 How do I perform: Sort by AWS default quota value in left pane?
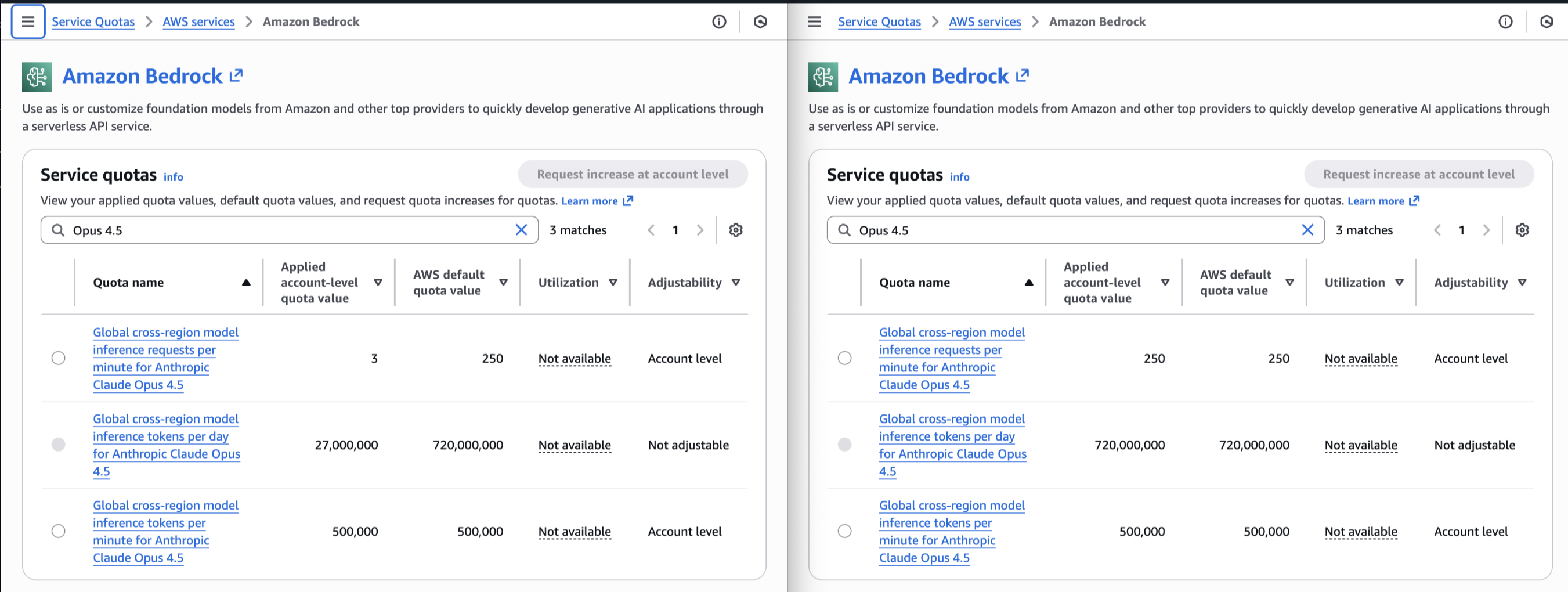click(x=503, y=283)
